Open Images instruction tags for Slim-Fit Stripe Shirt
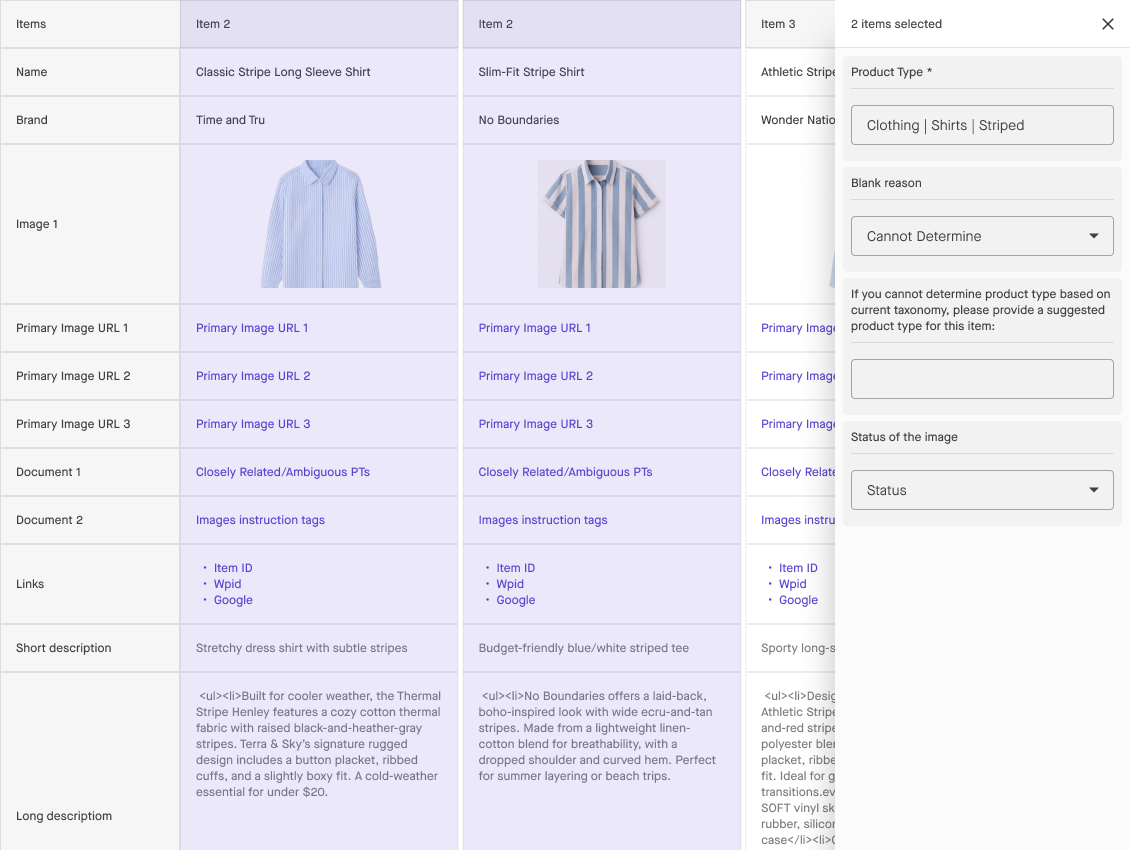The width and height of the screenshot is (1130, 850). tap(543, 520)
